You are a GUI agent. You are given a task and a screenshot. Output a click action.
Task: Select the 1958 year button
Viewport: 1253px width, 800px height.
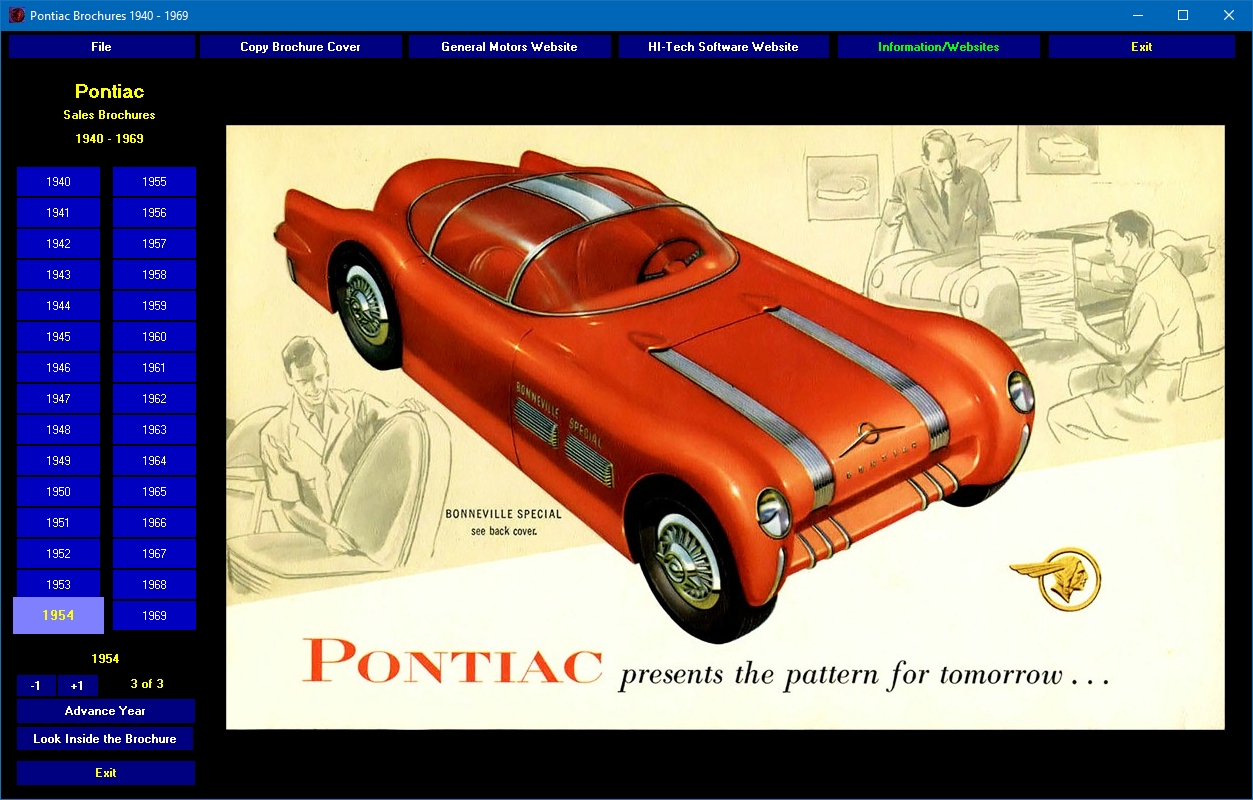[x=154, y=275]
